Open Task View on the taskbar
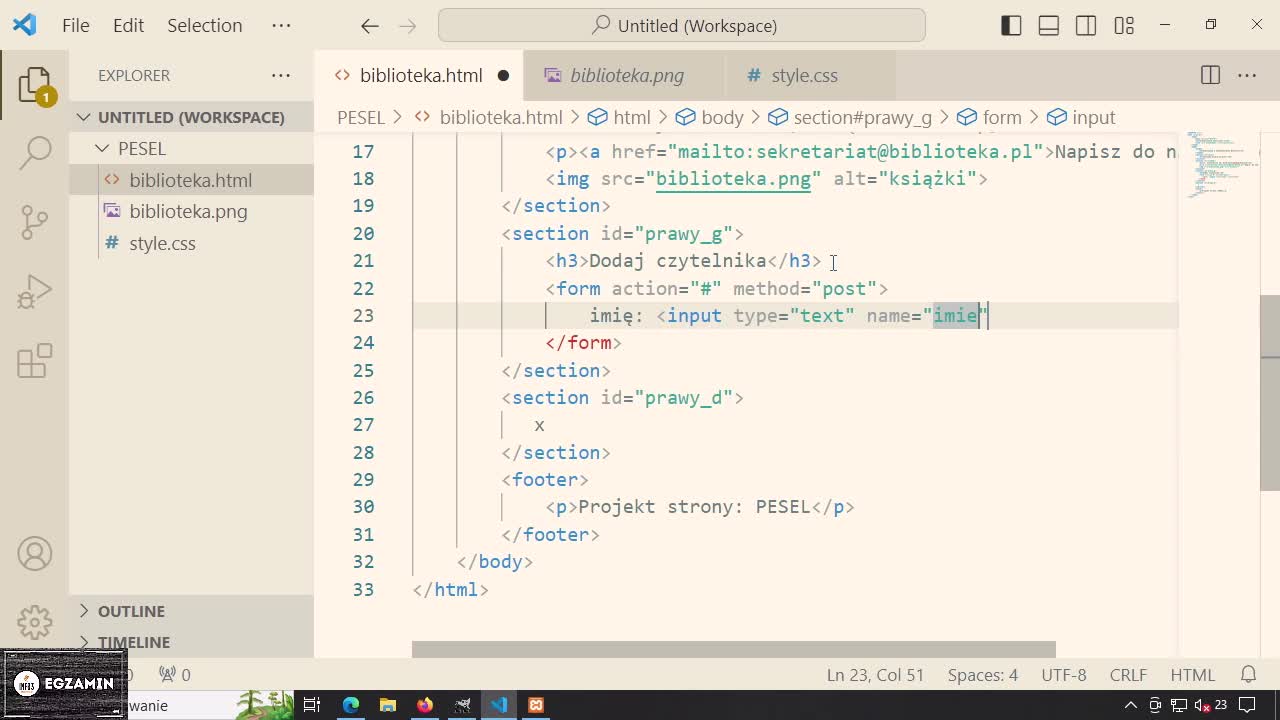Viewport: 1280px width, 720px height. pos(312,705)
